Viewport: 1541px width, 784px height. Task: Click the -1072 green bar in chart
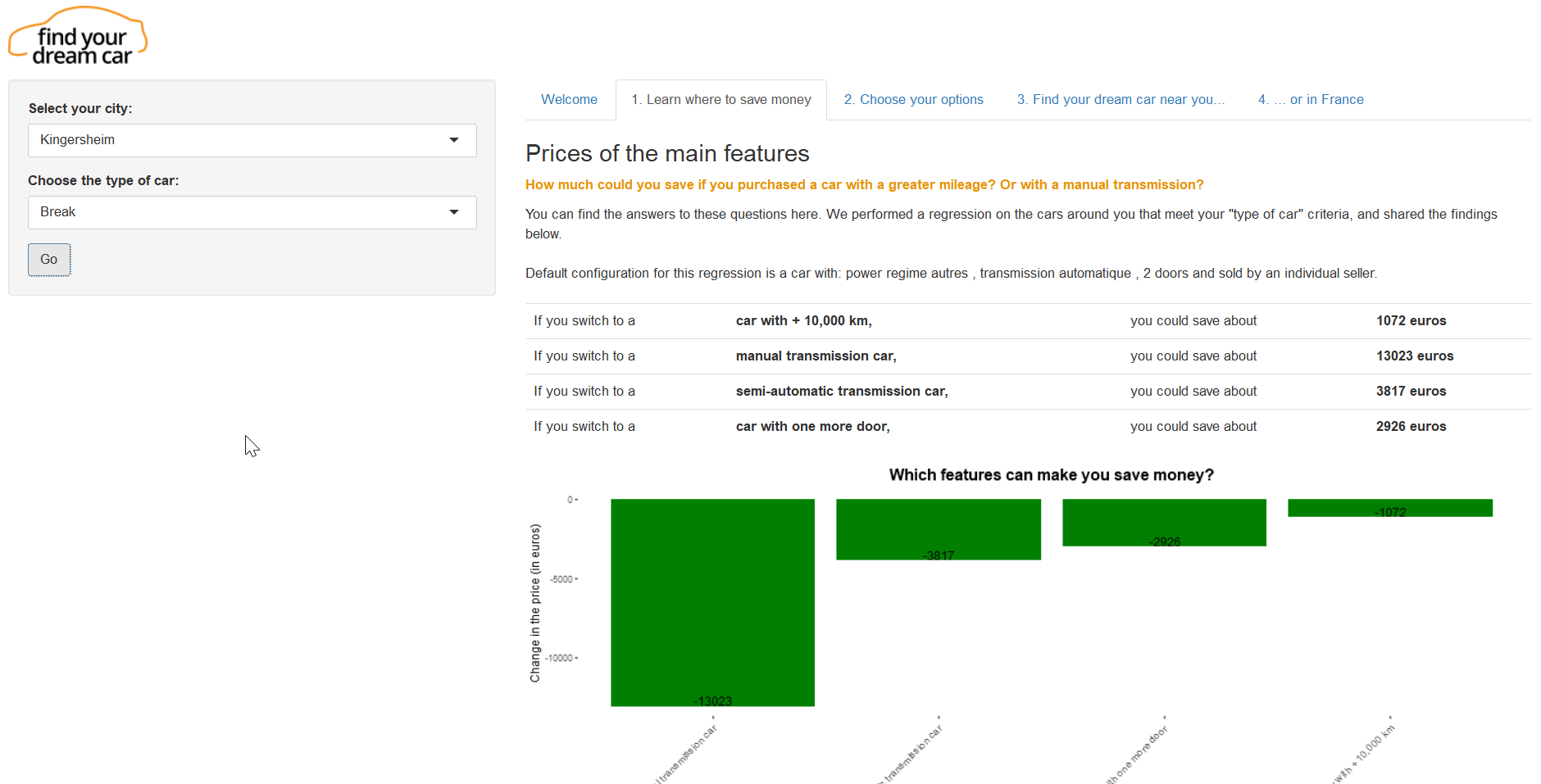(1390, 508)
